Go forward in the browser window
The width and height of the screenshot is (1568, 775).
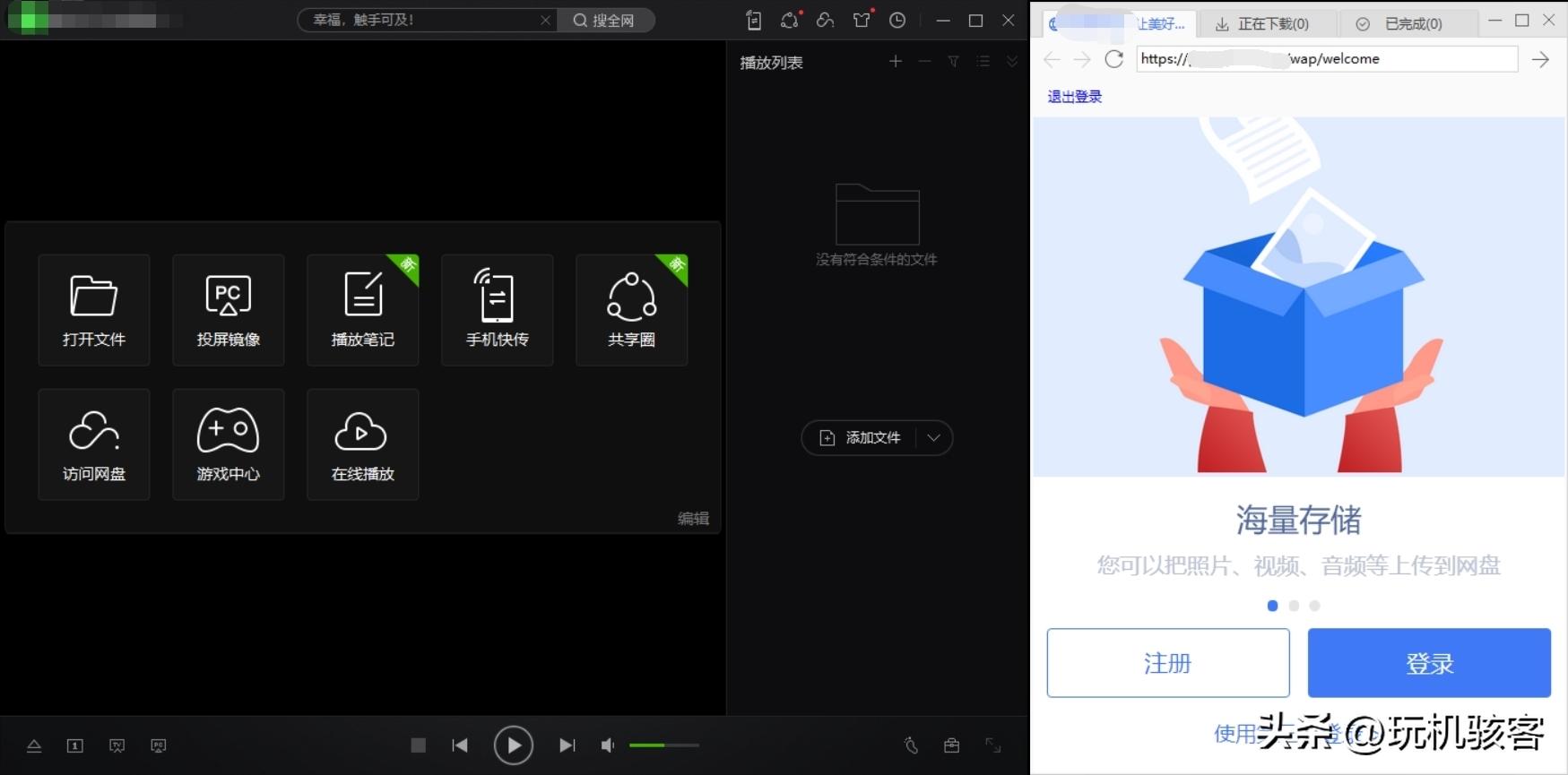pyautogui.click(x=1083, y=59)
